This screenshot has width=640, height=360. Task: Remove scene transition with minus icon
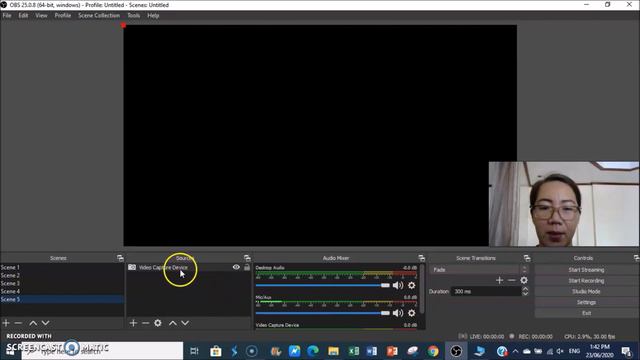click(x=511, y=280)
